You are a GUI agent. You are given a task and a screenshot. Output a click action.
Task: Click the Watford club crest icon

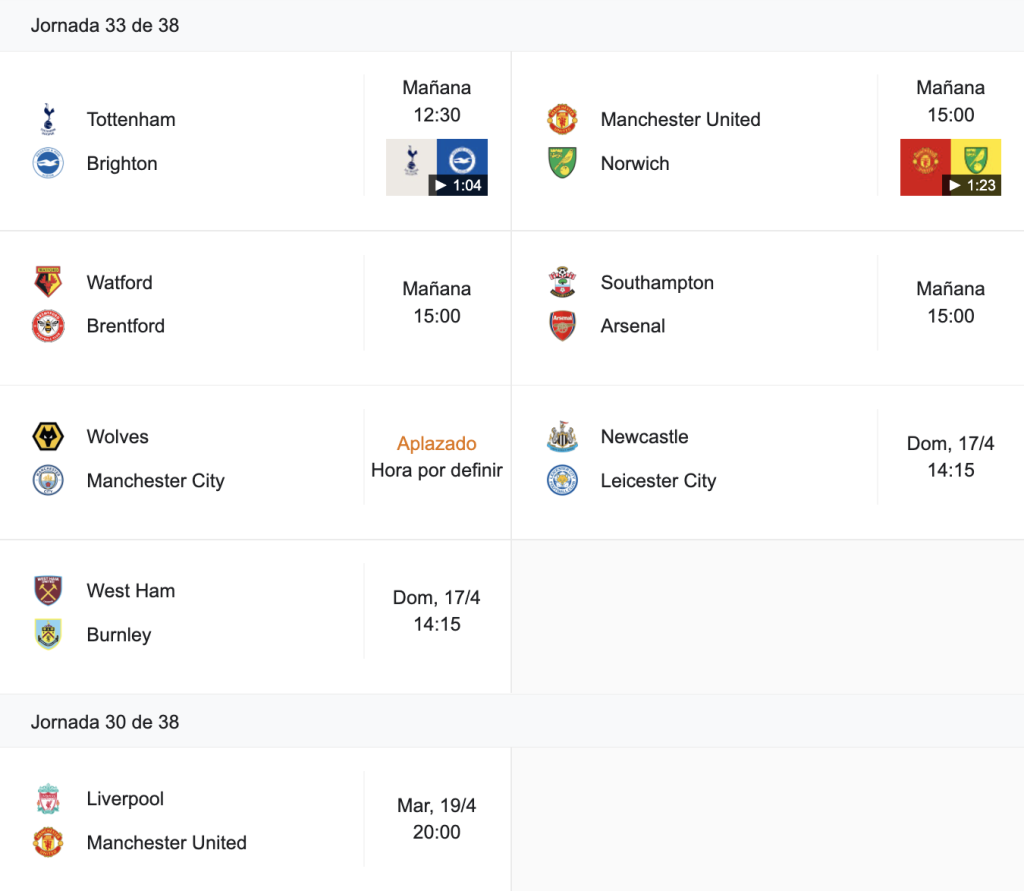coord(48,282)
